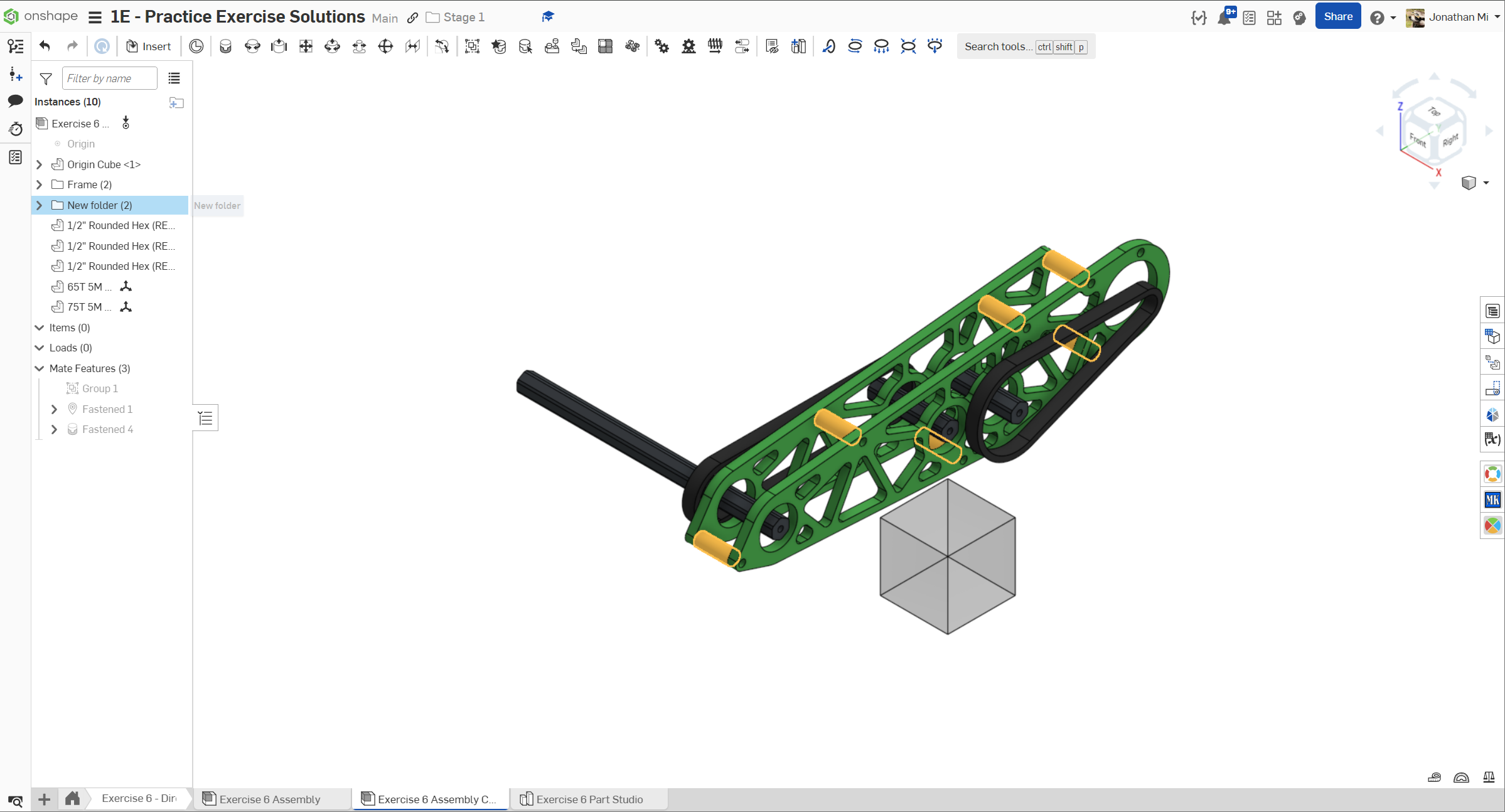Open the filter funnel icon
Image resolution: width=1505 pixels, height=812 pixels.
(46, 78)
